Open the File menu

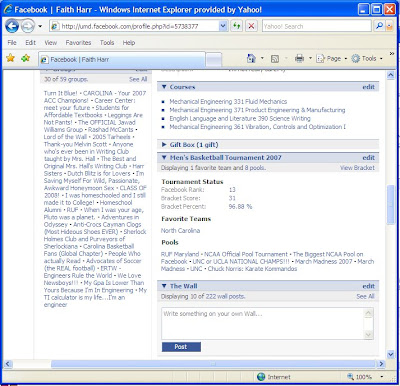tap(12, 43)
